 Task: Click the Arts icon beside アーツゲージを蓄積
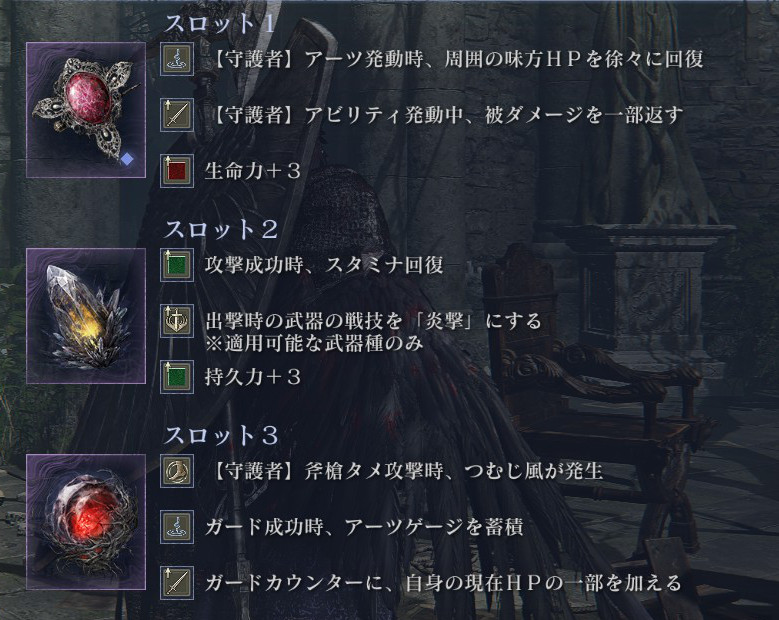[x=177, y=527]
